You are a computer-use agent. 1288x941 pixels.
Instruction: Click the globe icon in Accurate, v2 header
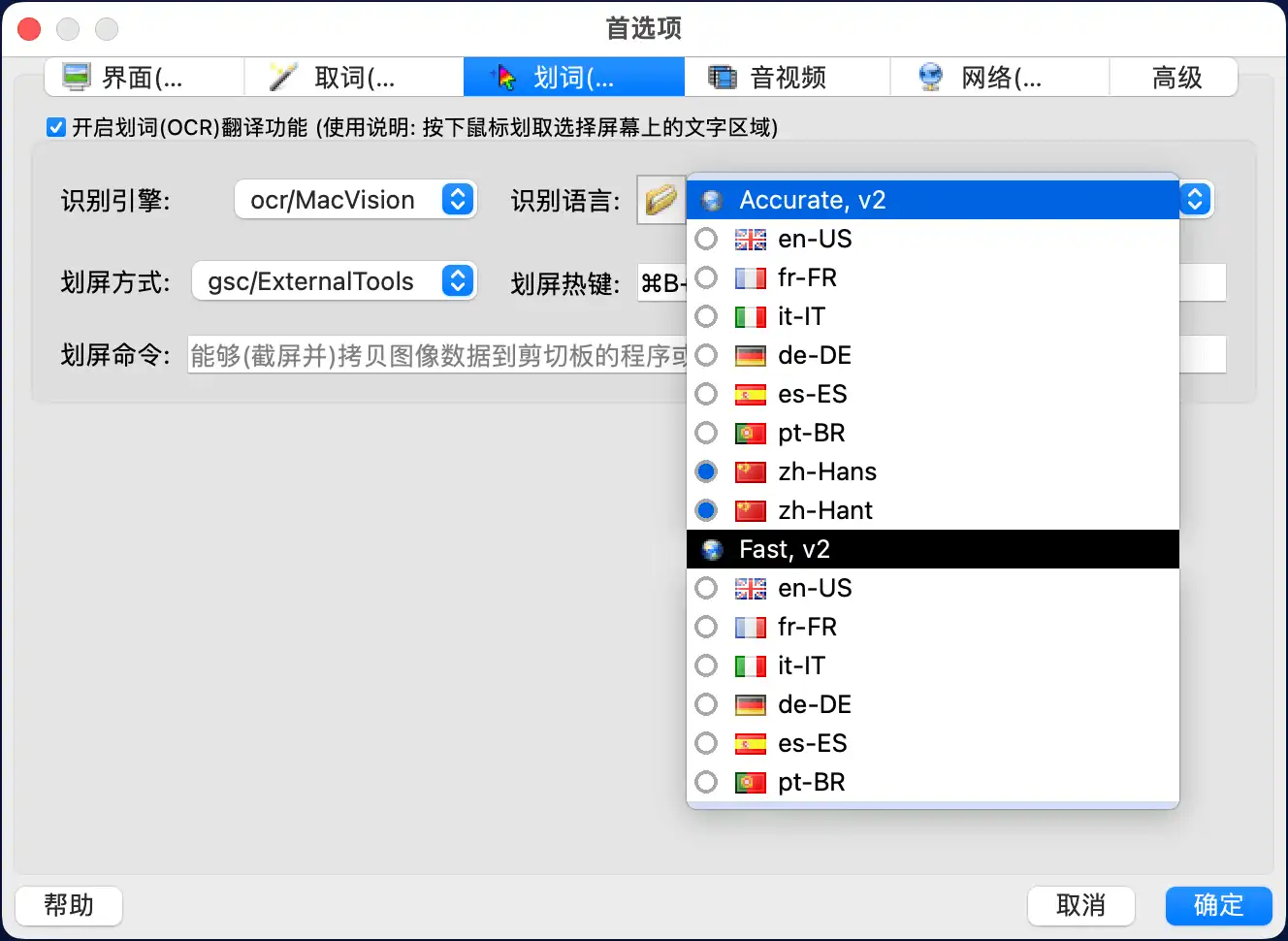[x=712, y=201]
